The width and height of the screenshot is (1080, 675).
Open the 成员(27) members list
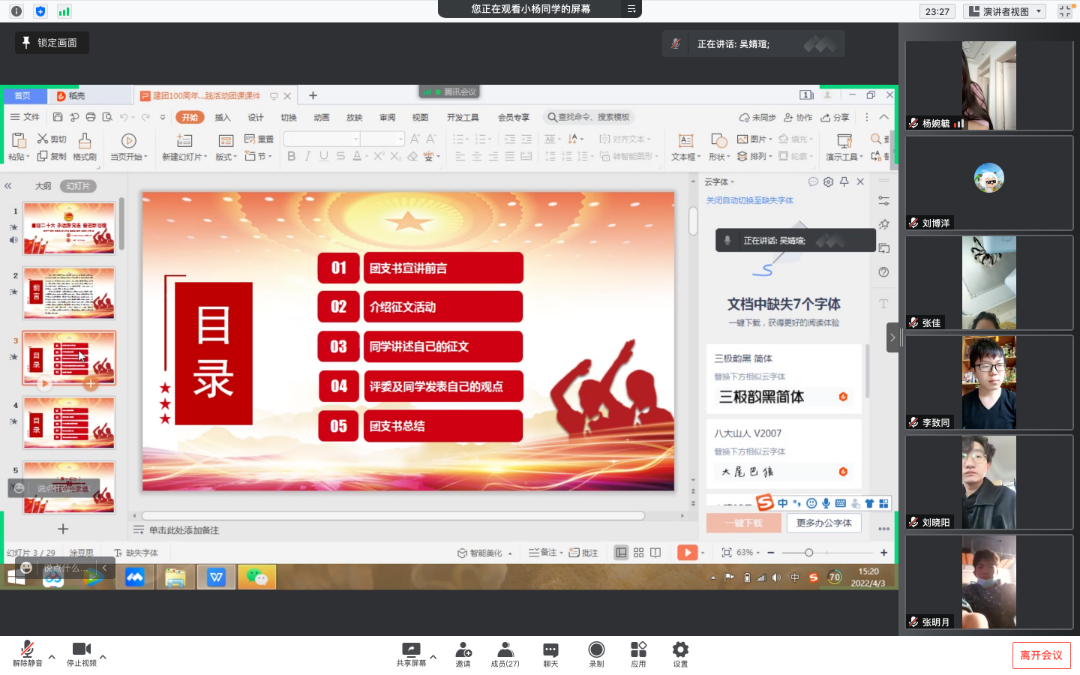[x=505, y=653]
